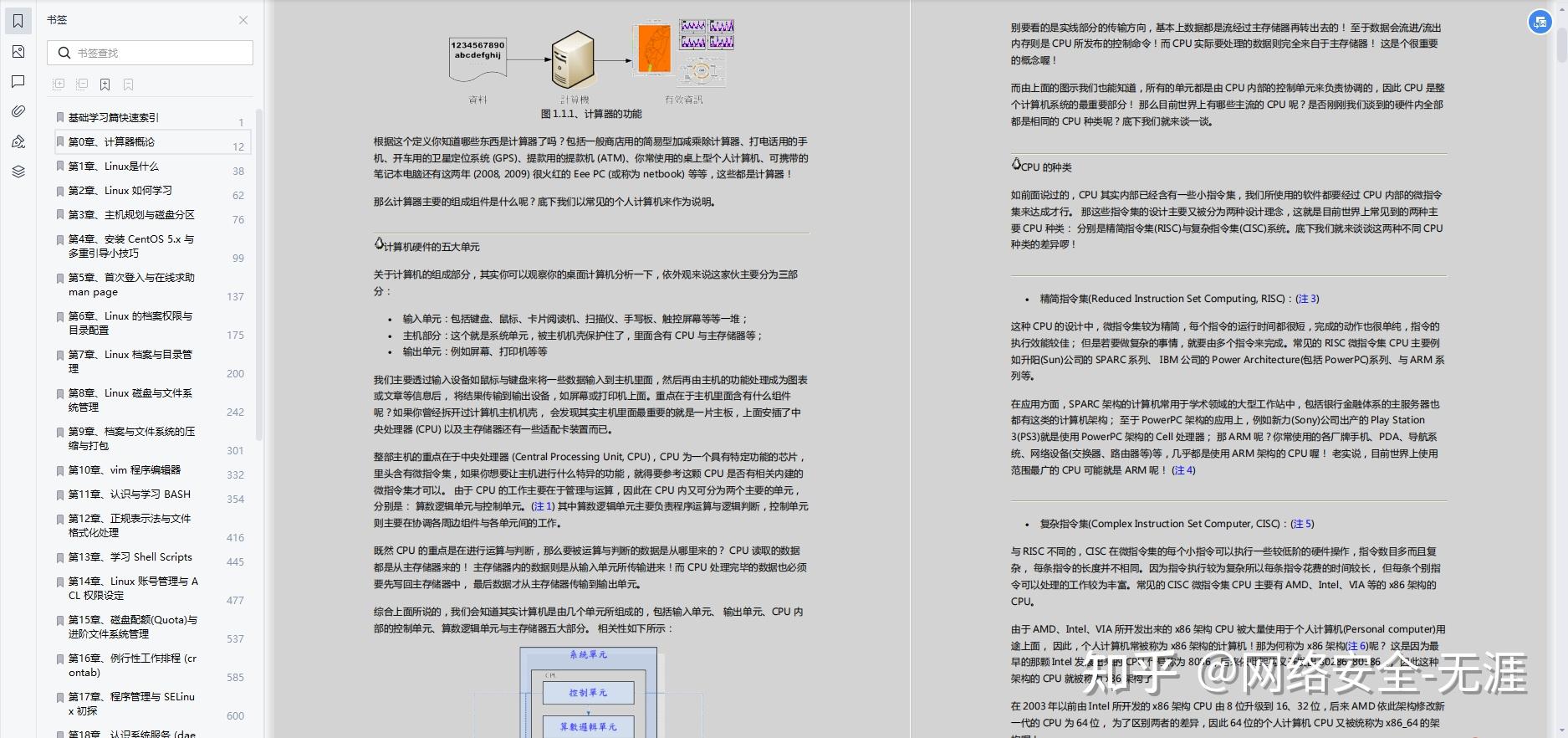1568x738 pixels.
Task: Click the 图1.1.1 computer function diagram
Action: pos(591,62)
